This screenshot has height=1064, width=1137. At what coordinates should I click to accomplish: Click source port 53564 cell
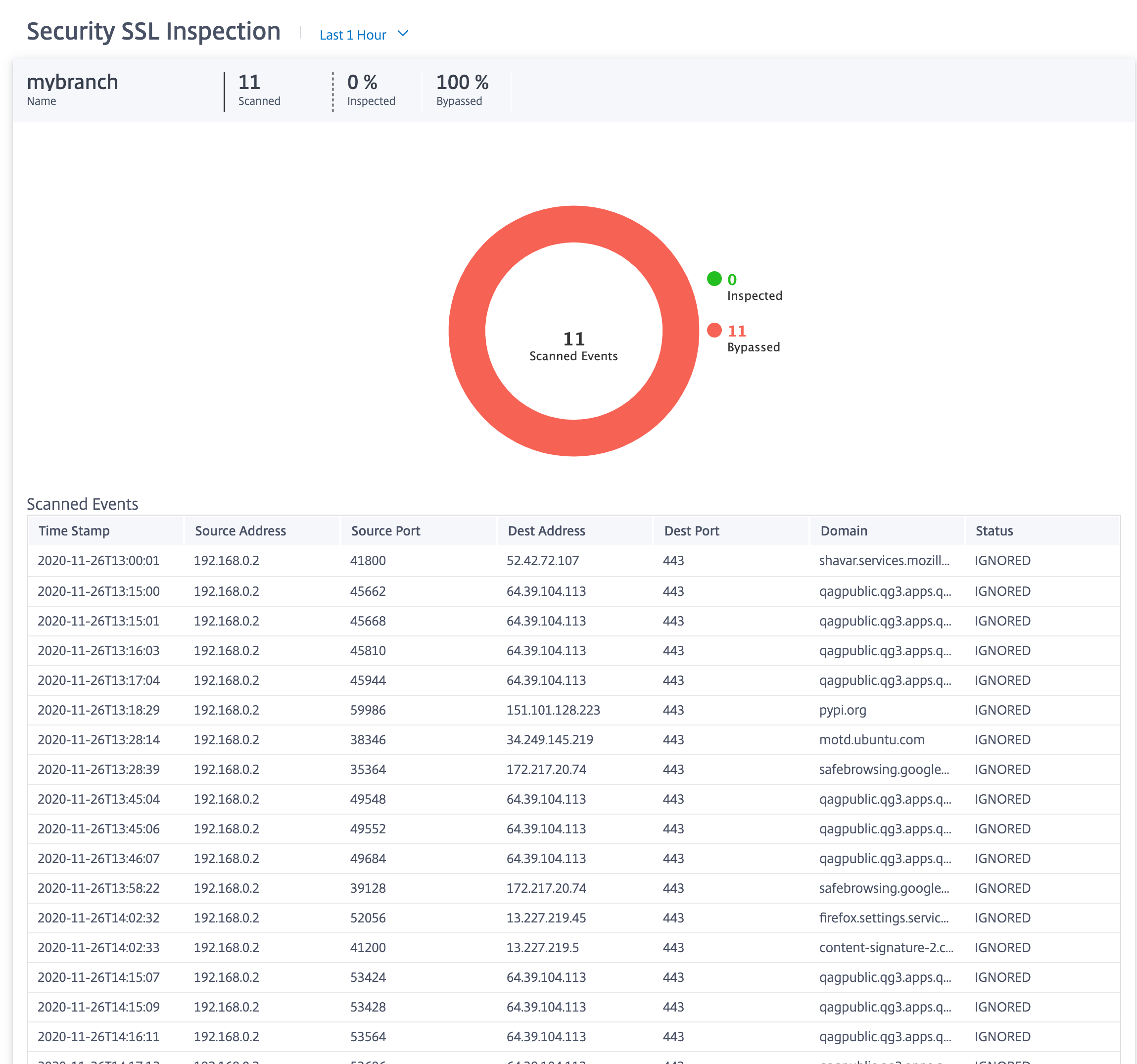(368, 1038)
